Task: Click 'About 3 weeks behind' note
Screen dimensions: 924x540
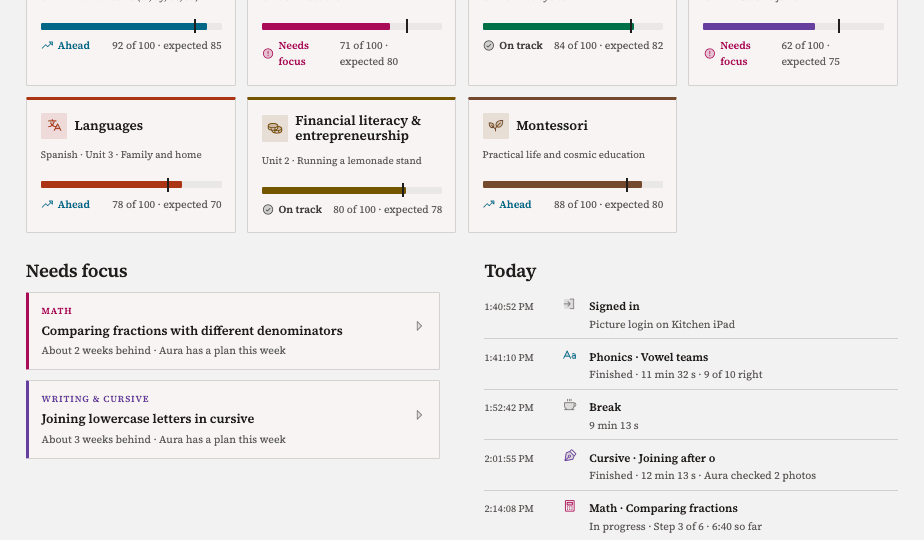Action: point(96,439)
